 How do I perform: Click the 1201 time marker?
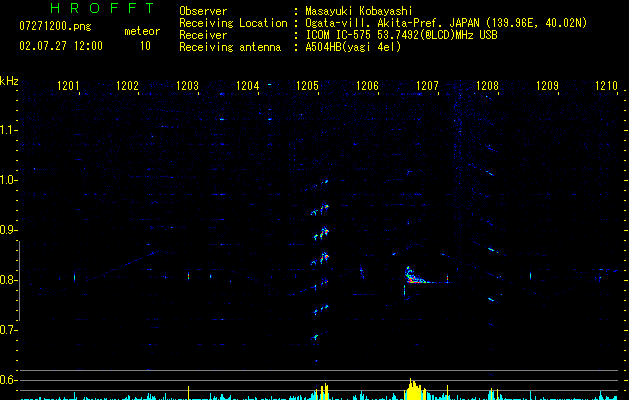click(68, 85)
